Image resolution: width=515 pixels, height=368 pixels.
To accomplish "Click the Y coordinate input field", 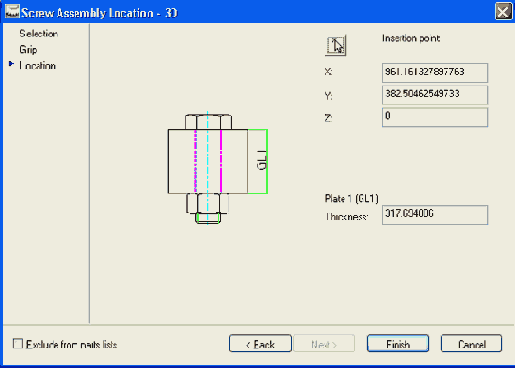I will tap(435, 95).
